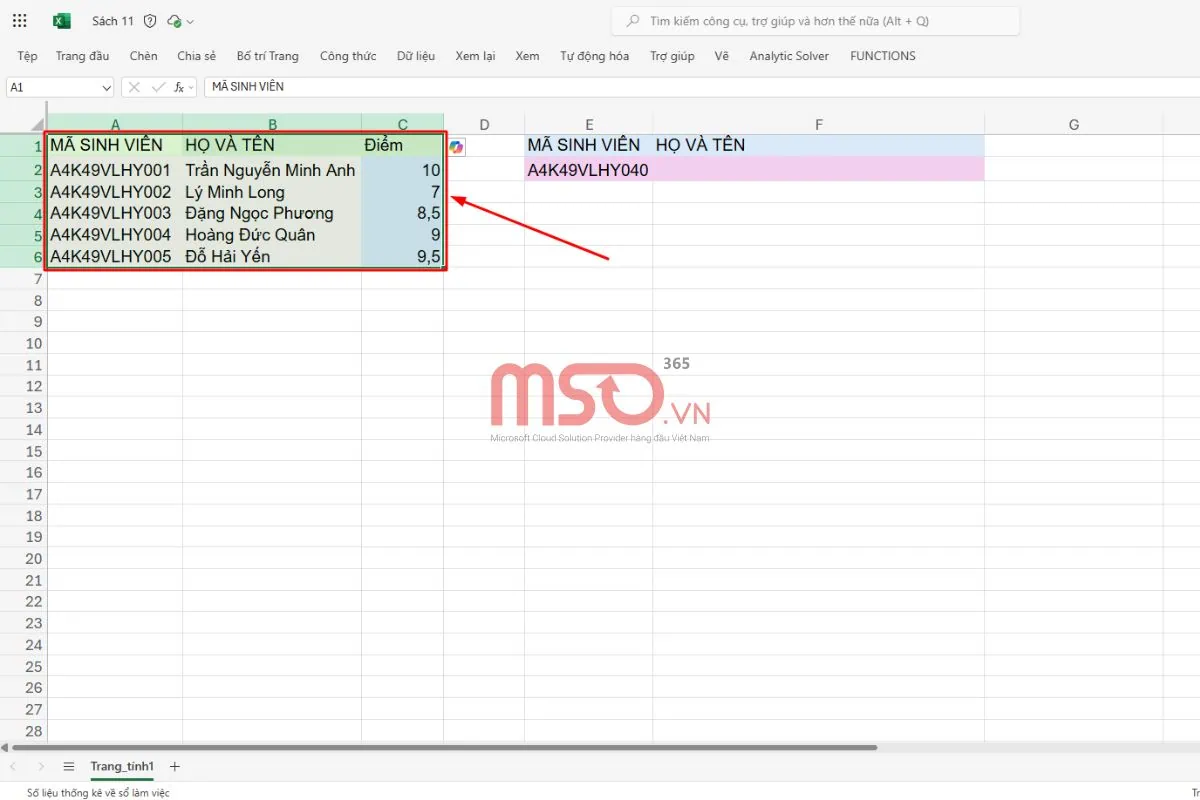Click the green checkmark to confirm entry
The height and width of the screenshot is (800, 1200).
click(157, 87)
